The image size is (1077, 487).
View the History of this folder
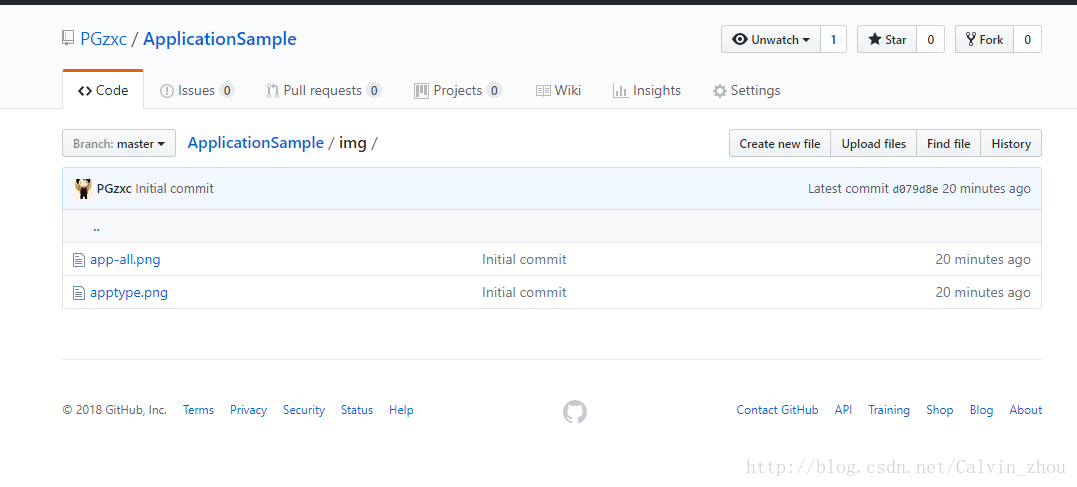tap(1011, 144)
